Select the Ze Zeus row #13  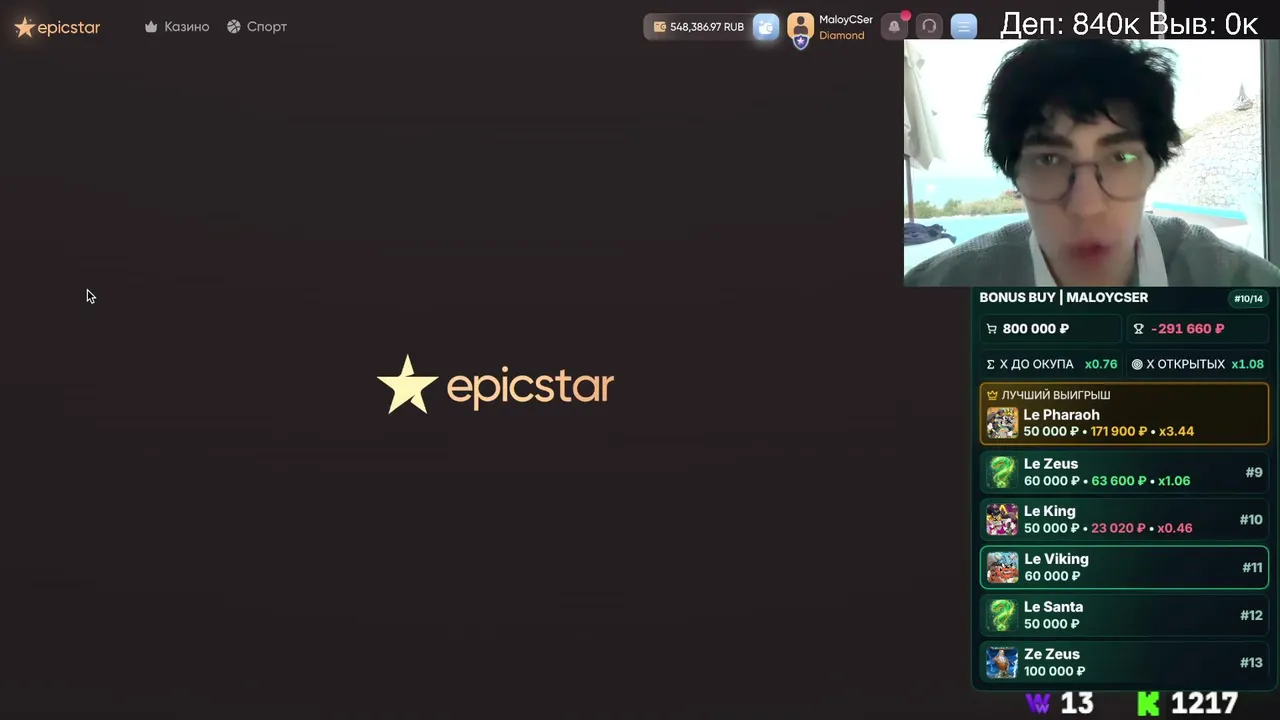(1124, 662)
